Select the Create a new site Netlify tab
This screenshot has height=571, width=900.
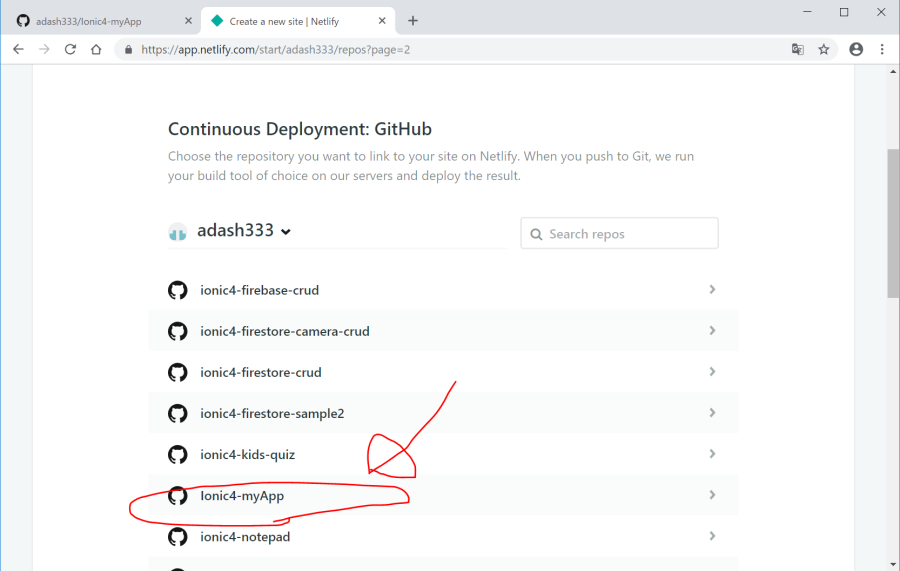pos(290,20)
